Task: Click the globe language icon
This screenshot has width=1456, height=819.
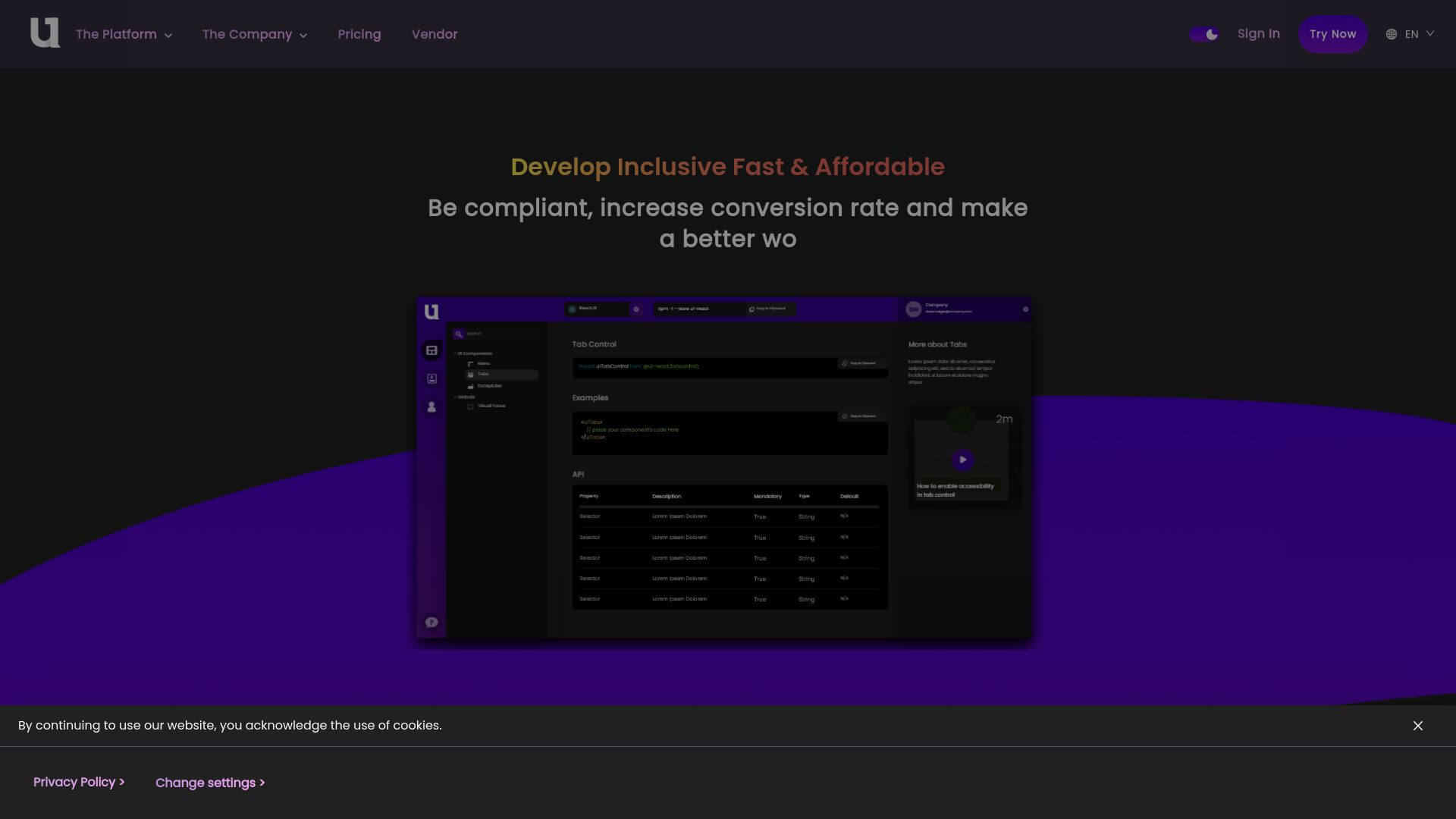Action: coord(1392,34)
